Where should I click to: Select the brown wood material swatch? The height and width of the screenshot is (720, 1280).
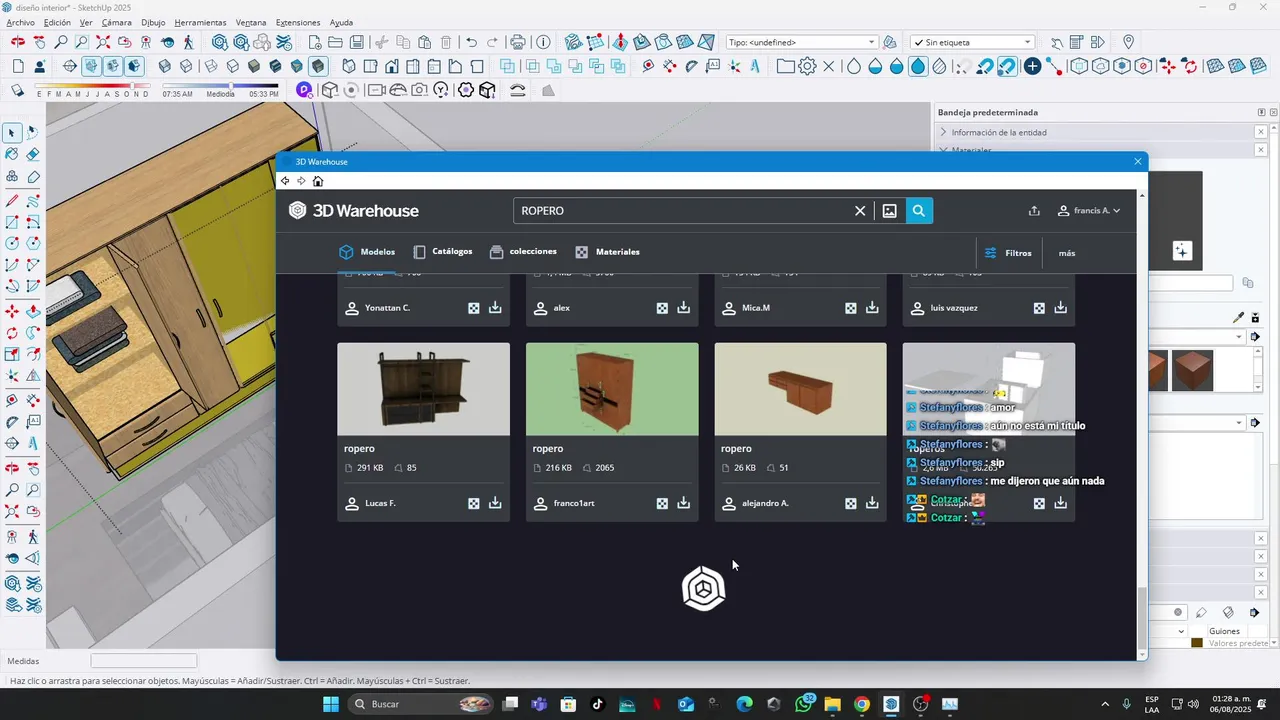tap(1193, 371)
